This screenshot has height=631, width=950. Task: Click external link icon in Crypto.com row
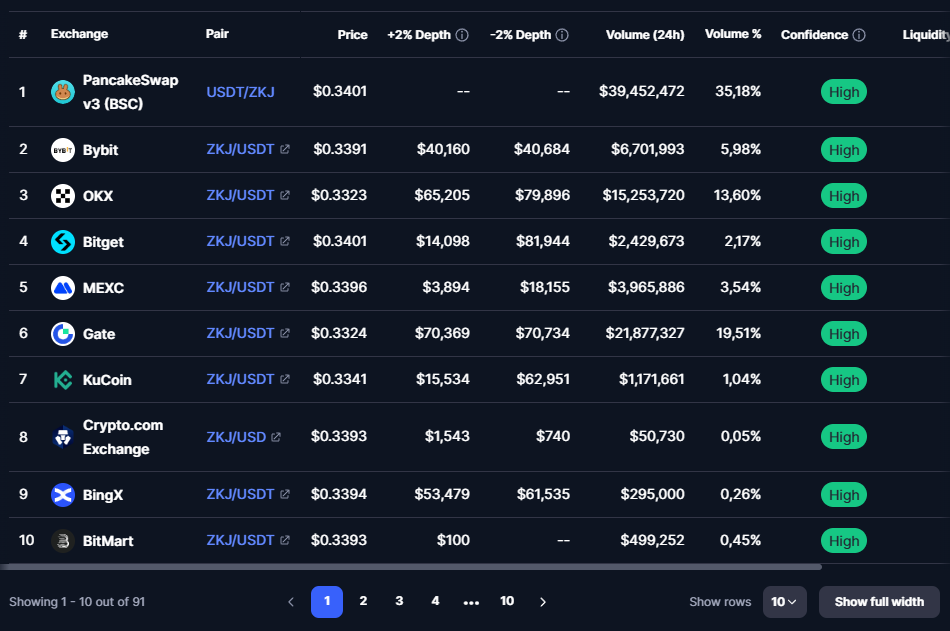pyautogui.click(x=276, y=437)
